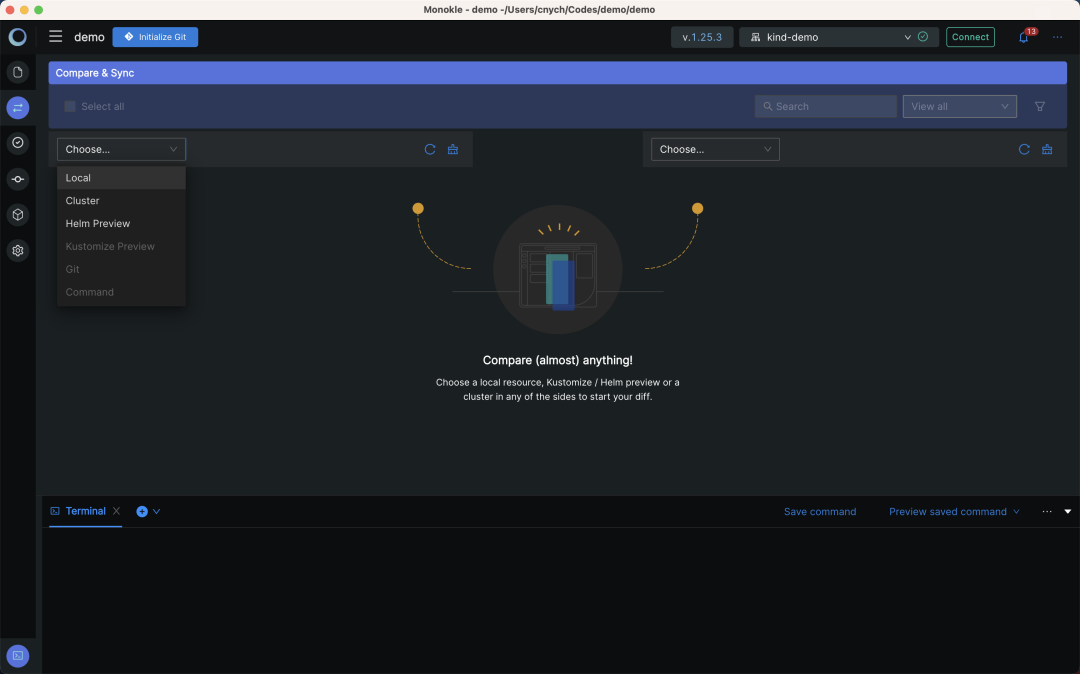The height and width of the screenshot is (674, 1080).
Task: Click the 'Compare (almost) anything!' heading
Action: pos(557,360)
